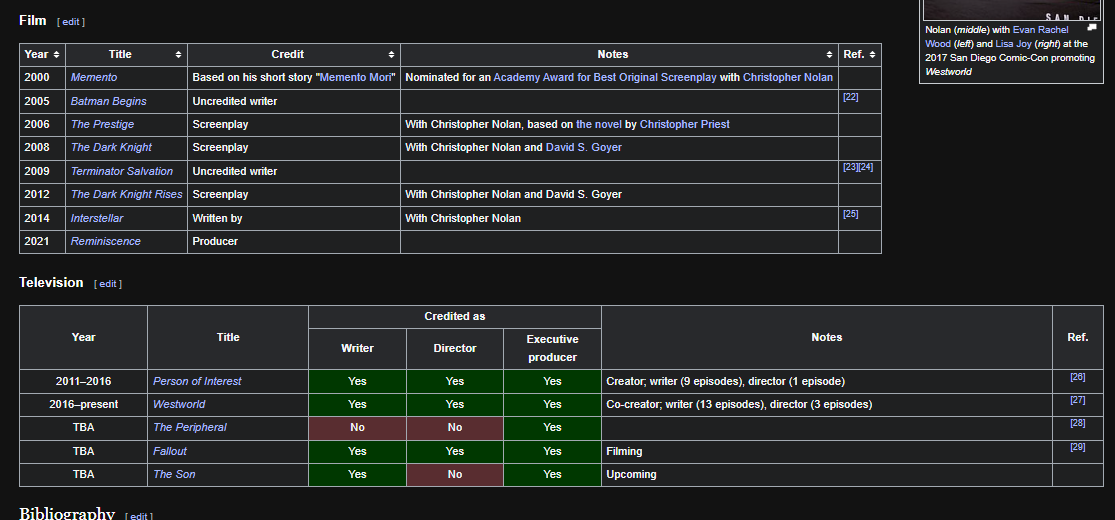Screen dimensions: 1115x520
Task: Select Executive producer 'Yes' for The Peripheral
Action: point(553,428)
